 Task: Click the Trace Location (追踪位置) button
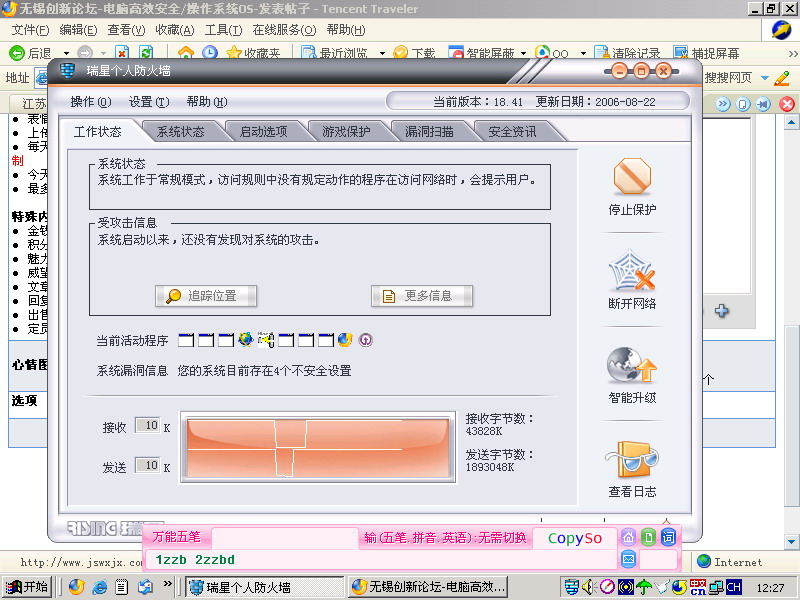(206, 296)
